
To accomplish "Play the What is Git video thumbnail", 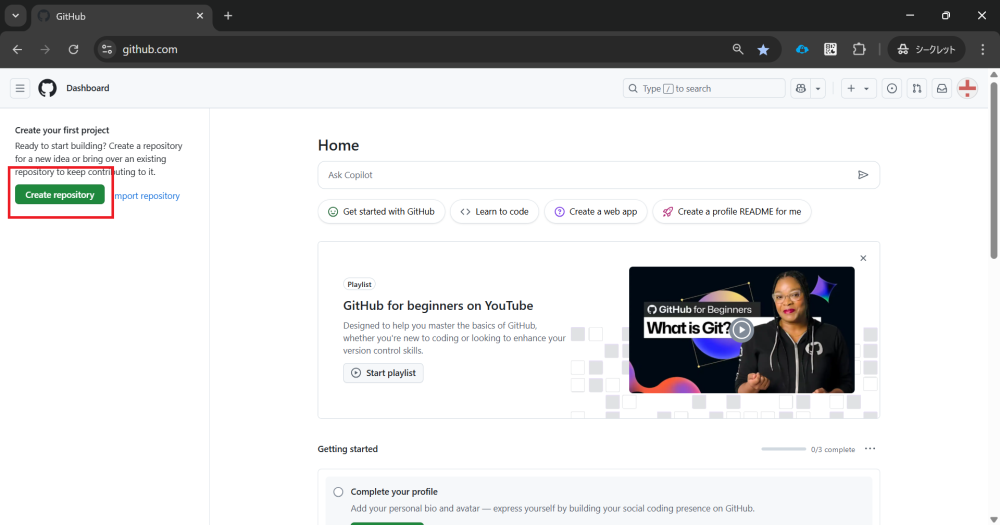I will click(741, 330).
